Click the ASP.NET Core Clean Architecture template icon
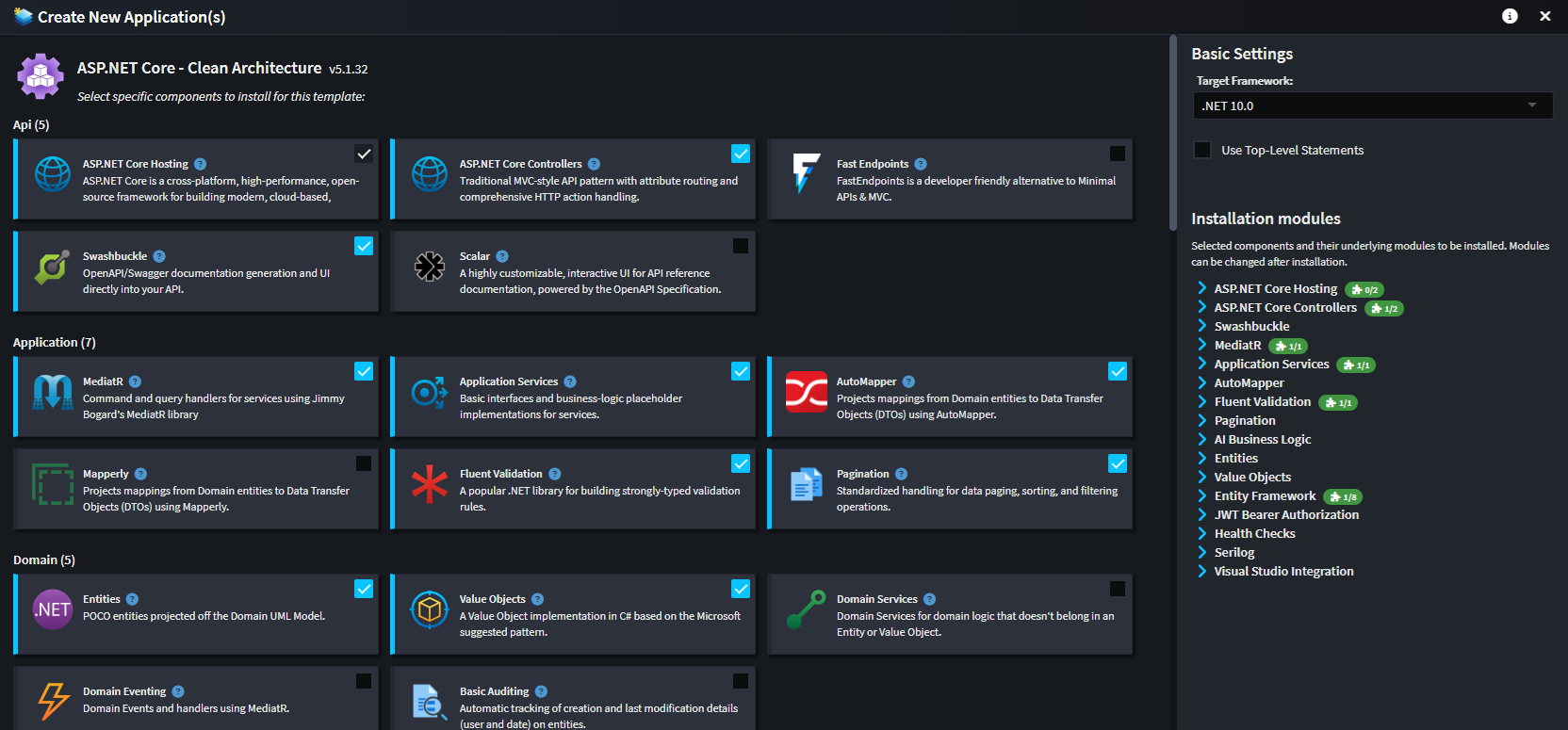The width and height of the screenshot is (1568, 730). click(x=41, y=76)
